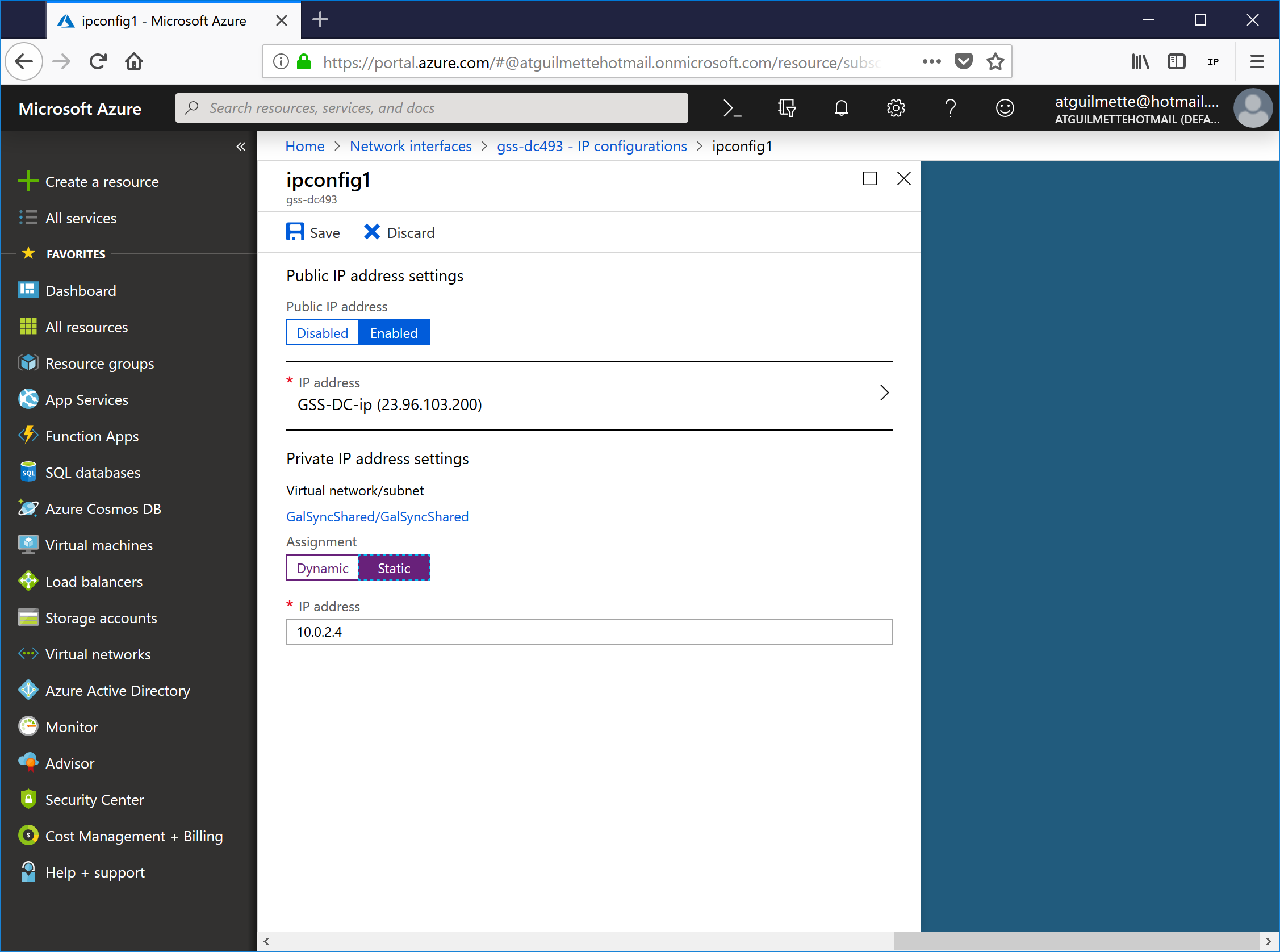Go to Network interfaces breadcrumb
This screenshot has width=1280, height=952.
coord(410,147)
